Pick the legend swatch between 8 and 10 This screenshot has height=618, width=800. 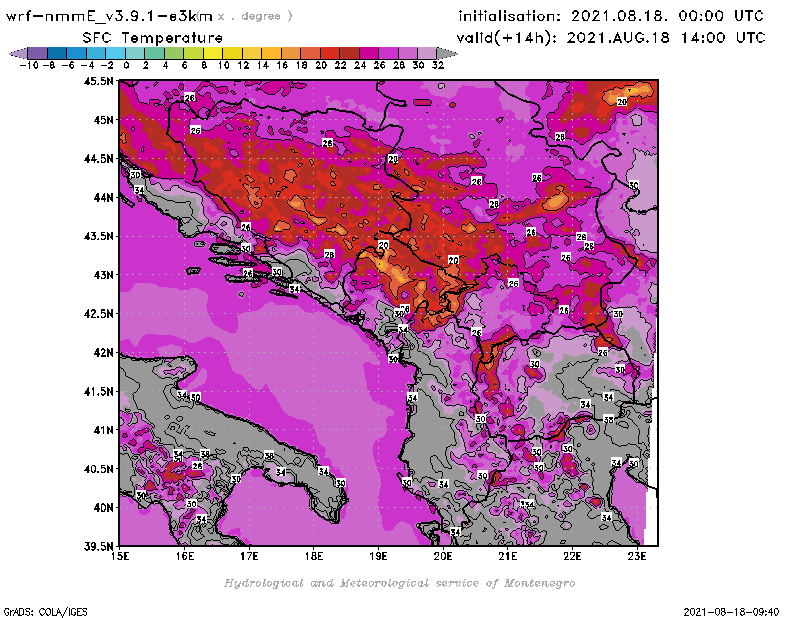pyautogui.click(x=213, y=53)
